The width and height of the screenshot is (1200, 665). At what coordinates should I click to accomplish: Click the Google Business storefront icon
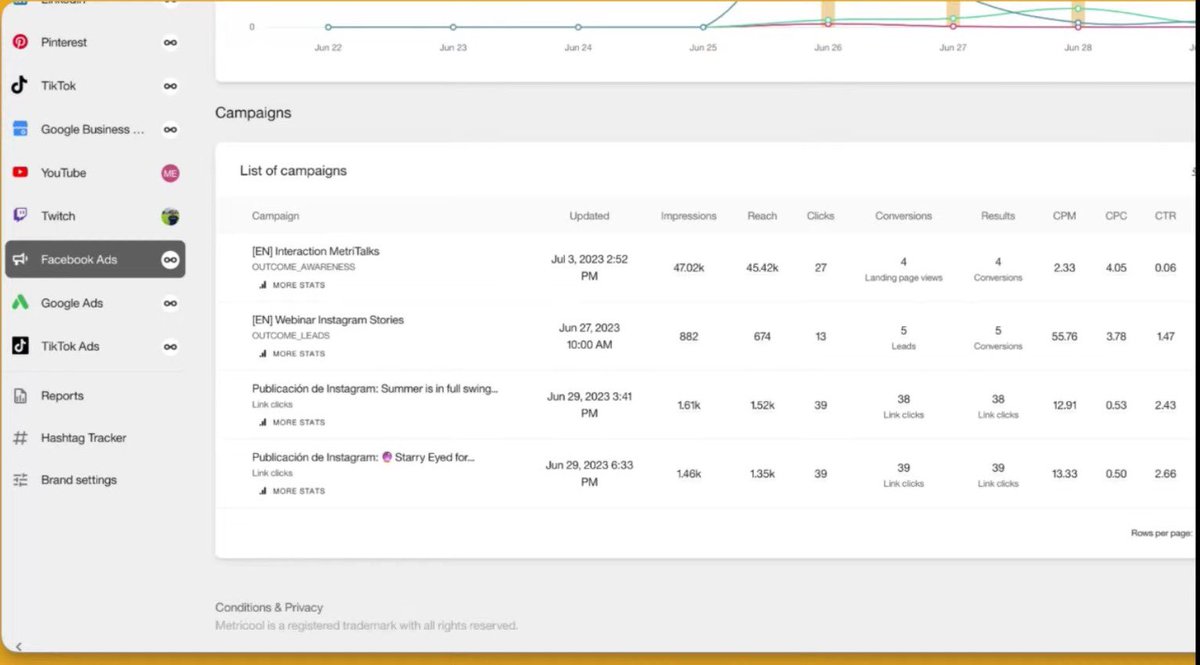click(x=20, y=129)
